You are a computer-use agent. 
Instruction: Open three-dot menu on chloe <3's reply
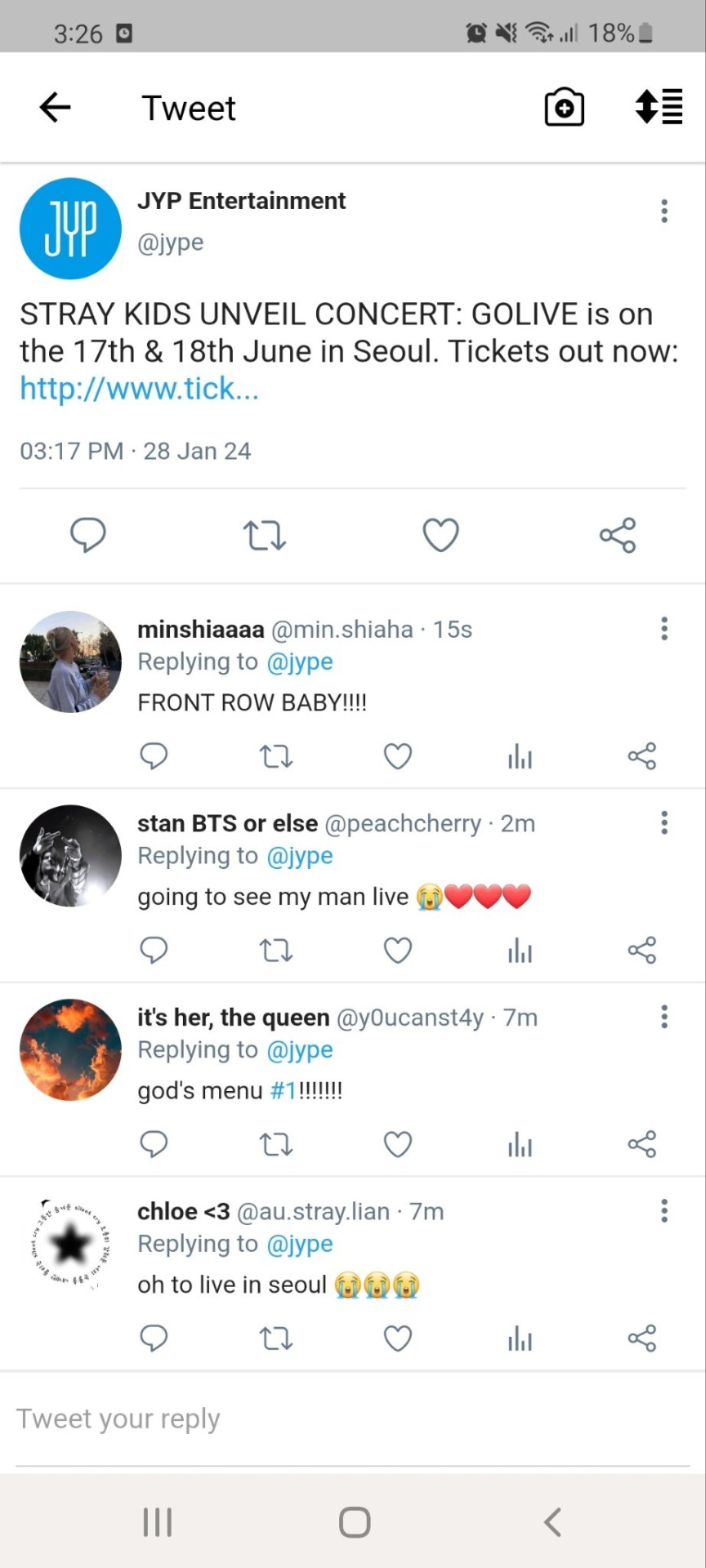(x=664, y=1210)
